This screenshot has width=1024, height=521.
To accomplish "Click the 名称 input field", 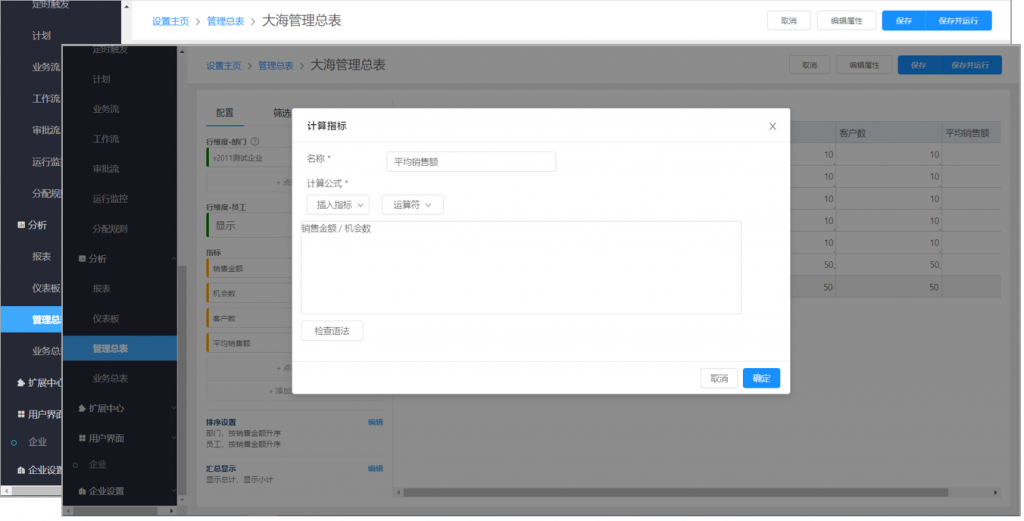I will click(x=470, y=162).
